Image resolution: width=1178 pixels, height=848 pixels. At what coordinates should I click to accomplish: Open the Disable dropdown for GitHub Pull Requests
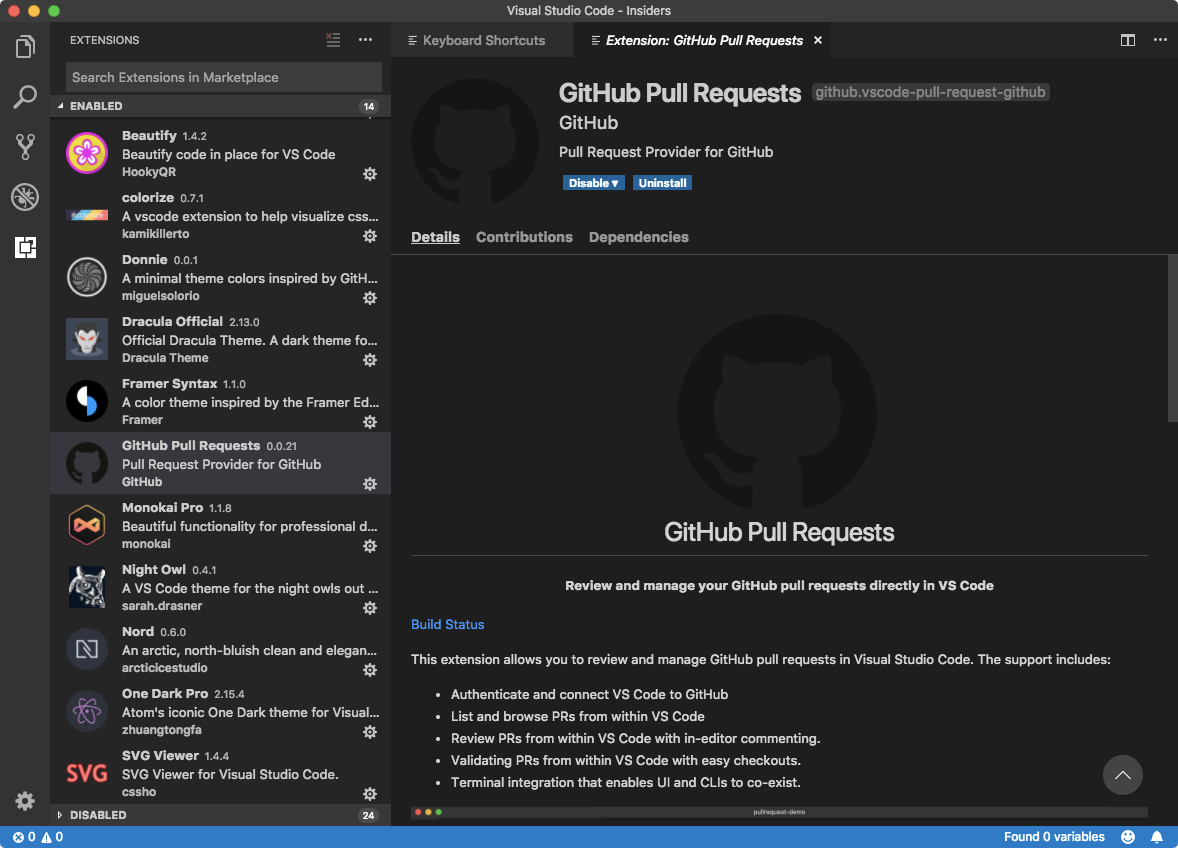coord(593,182)
